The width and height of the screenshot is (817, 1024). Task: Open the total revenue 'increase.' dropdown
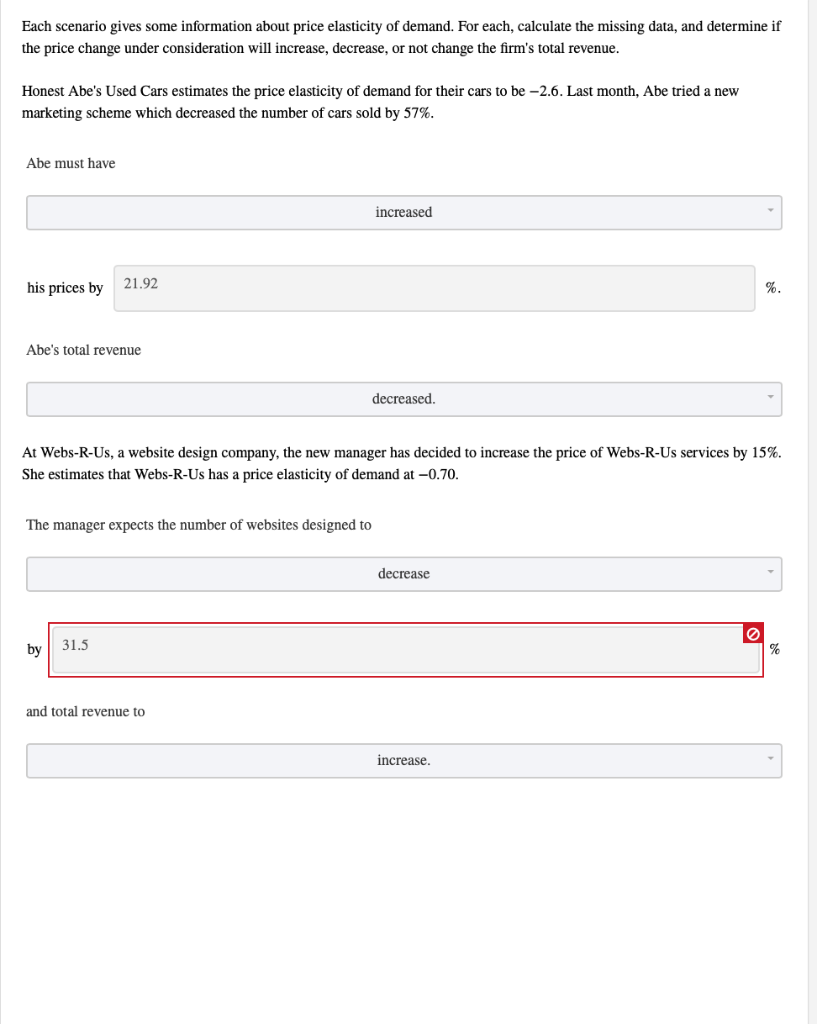click(x=404, y=760)
